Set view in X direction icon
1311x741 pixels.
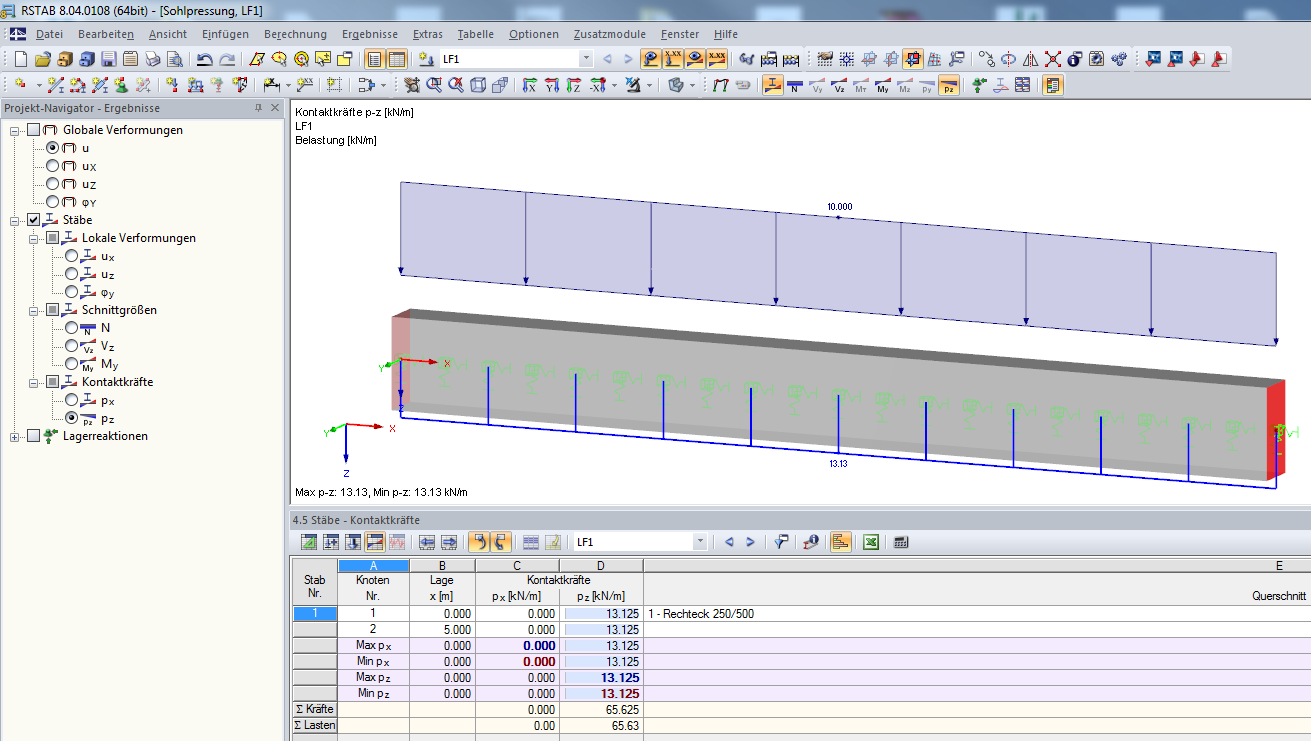tap(530, 86)
